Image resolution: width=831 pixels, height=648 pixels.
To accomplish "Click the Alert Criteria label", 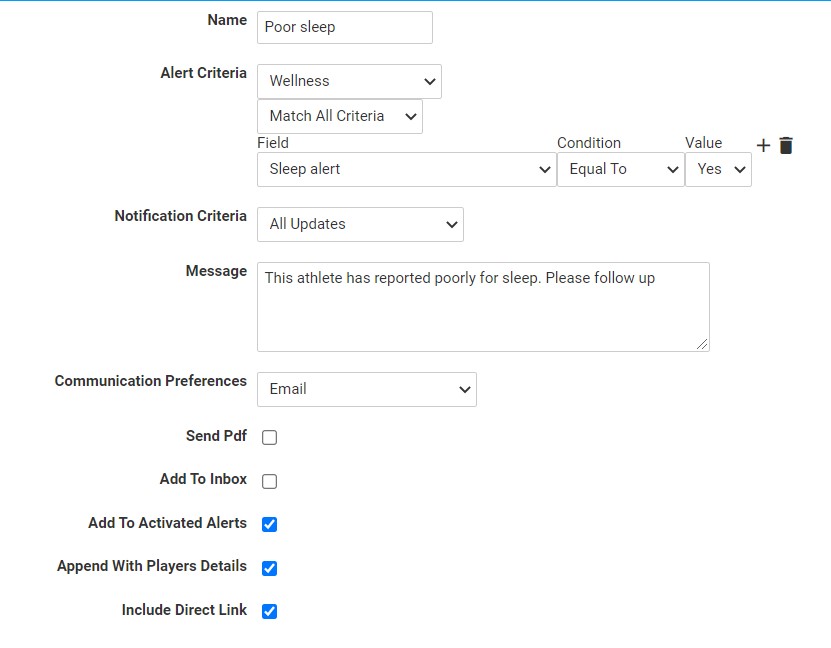I will point(204,73).
